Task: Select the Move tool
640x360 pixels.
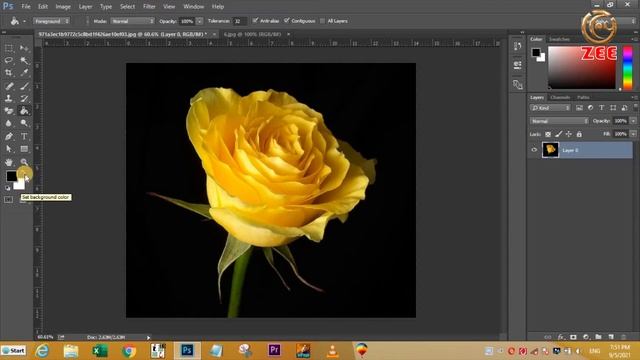Action: (24, 48)
